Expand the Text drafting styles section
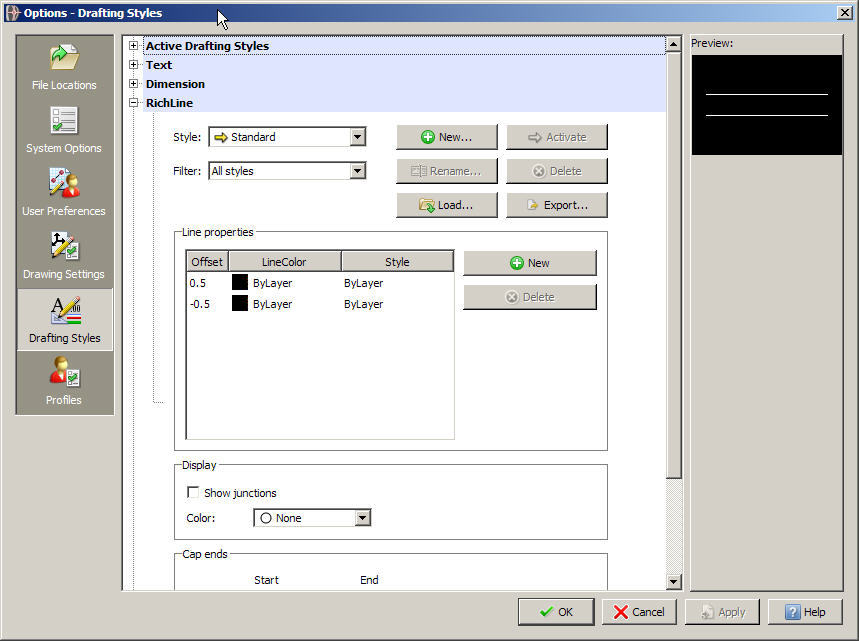Viewport: 859px width, 641px height. click(134, 64)
